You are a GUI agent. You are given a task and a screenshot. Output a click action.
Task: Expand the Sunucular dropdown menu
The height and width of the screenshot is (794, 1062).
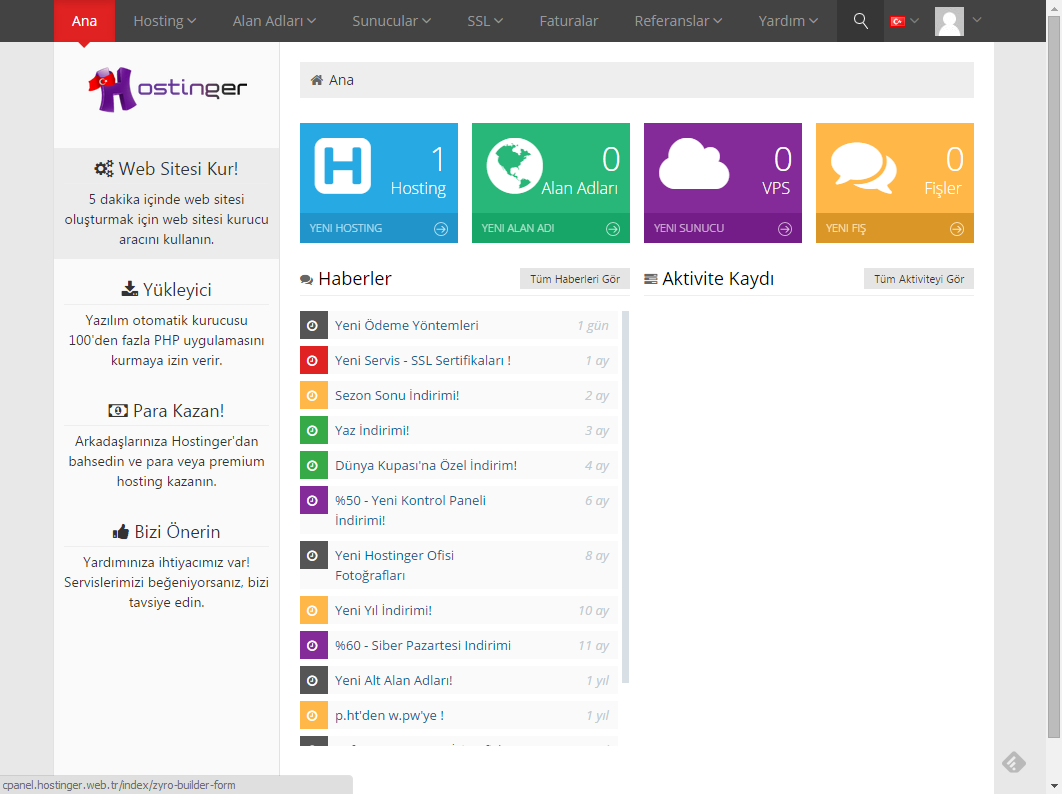pyautogui.click(x=391, y=21)
